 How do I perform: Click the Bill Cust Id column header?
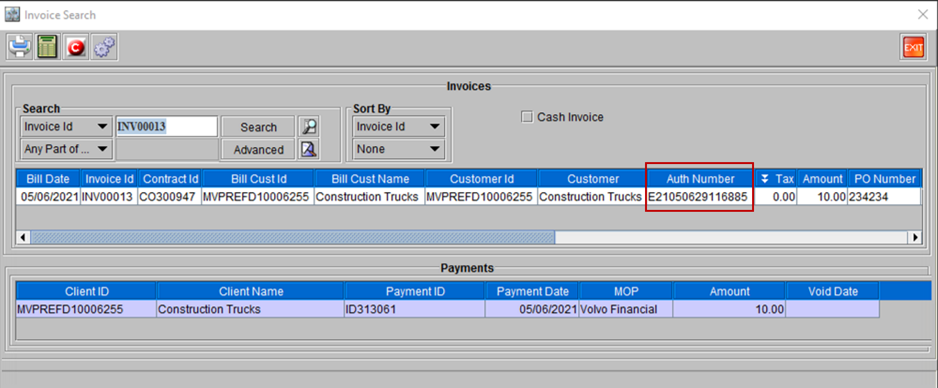[258, 179]
